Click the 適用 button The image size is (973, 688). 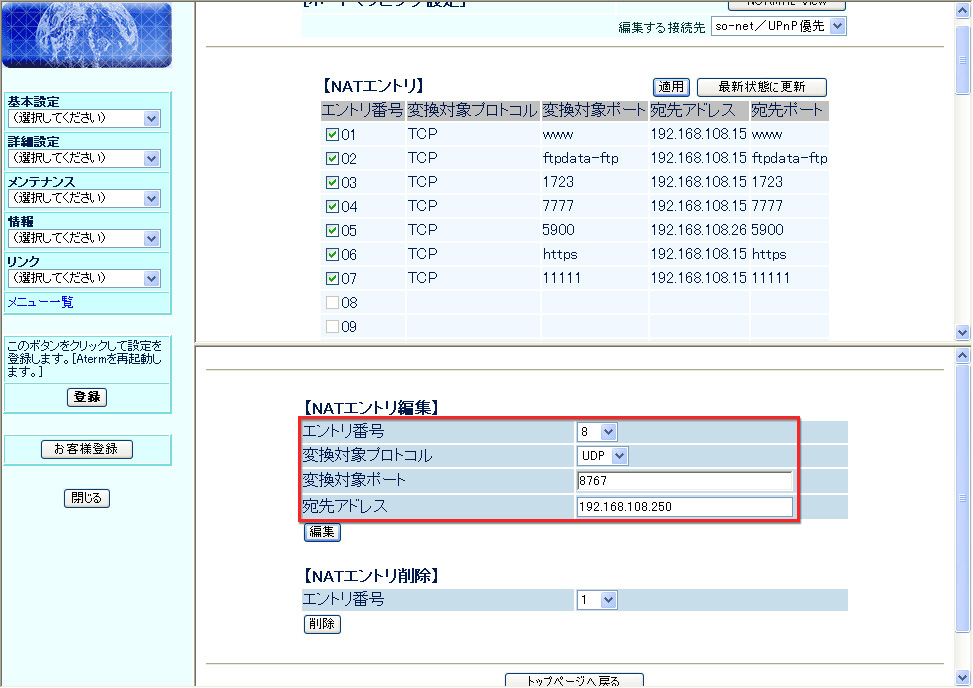(671, 87)
